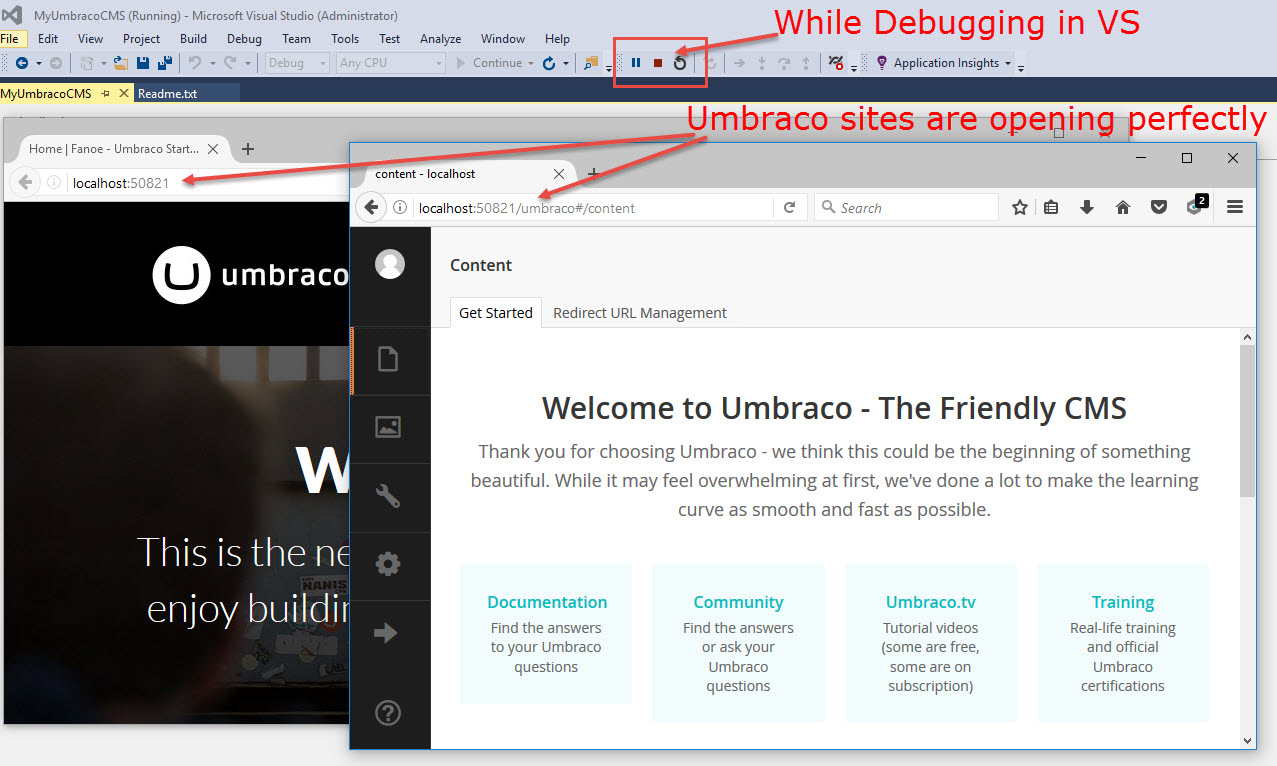Open Firefox hamburger menu
The width and height of the screenshot is (1277, 766).
point(1234,207)
